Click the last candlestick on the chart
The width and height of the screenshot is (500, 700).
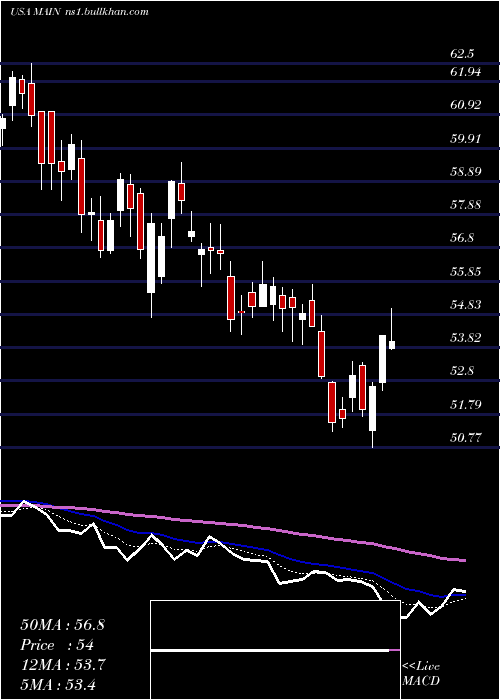click(x=392, y=345)
